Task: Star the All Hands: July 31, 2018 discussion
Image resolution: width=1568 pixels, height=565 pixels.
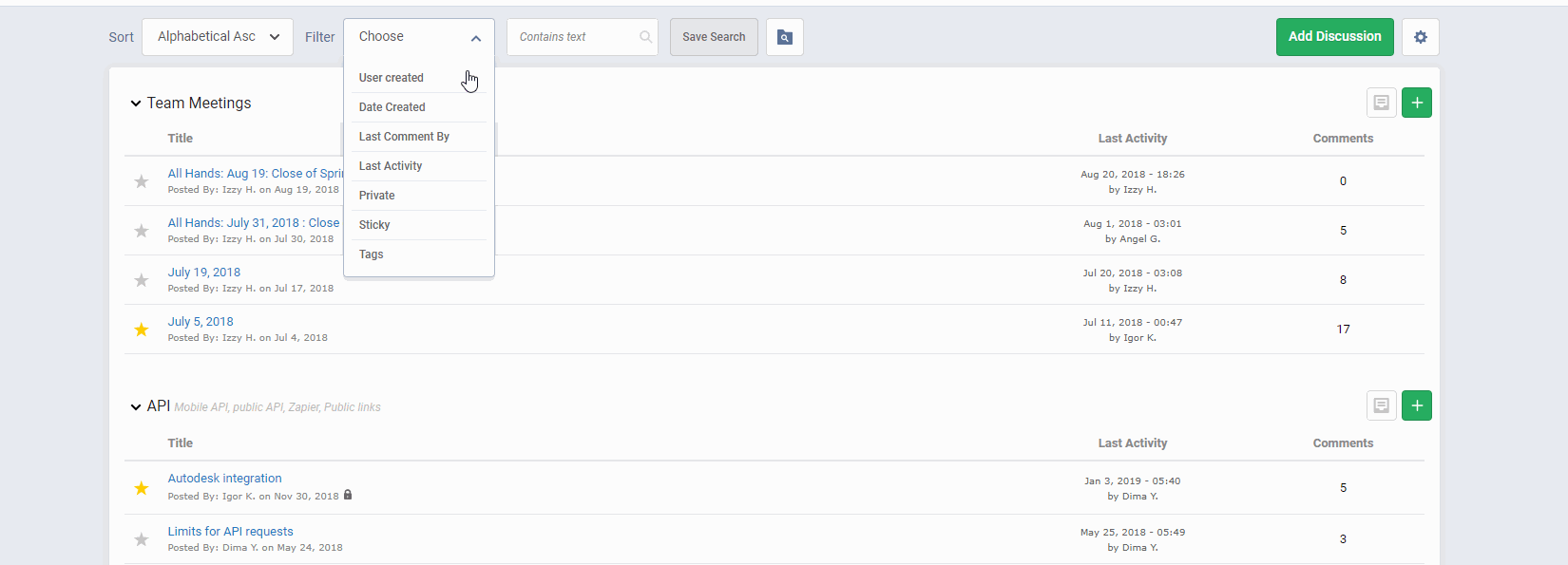Action: (142, 231)
